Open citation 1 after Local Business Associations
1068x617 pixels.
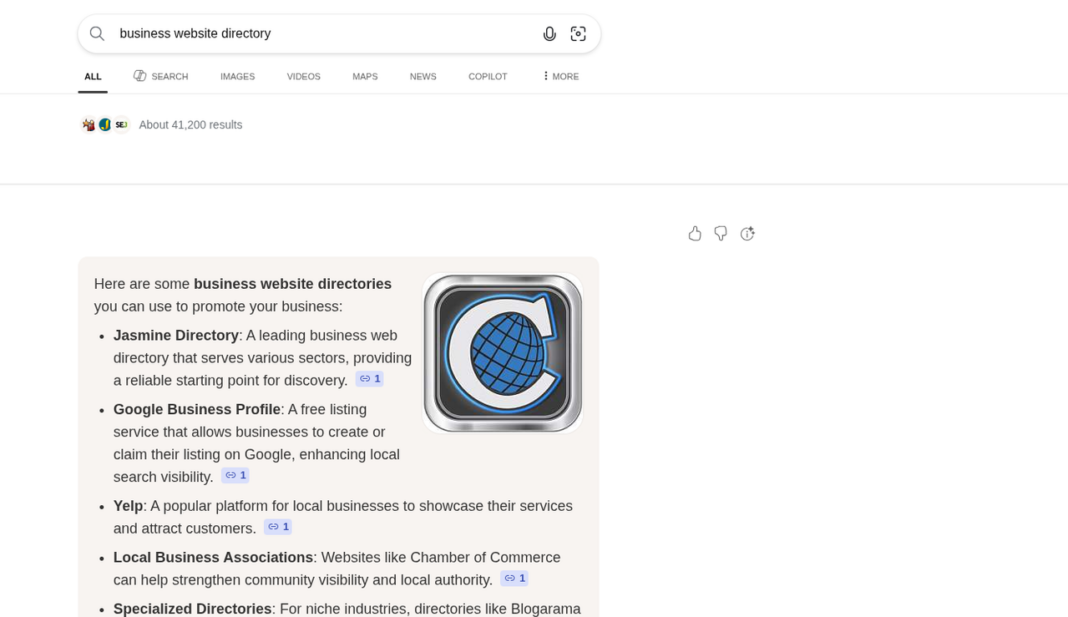point(514,578)
